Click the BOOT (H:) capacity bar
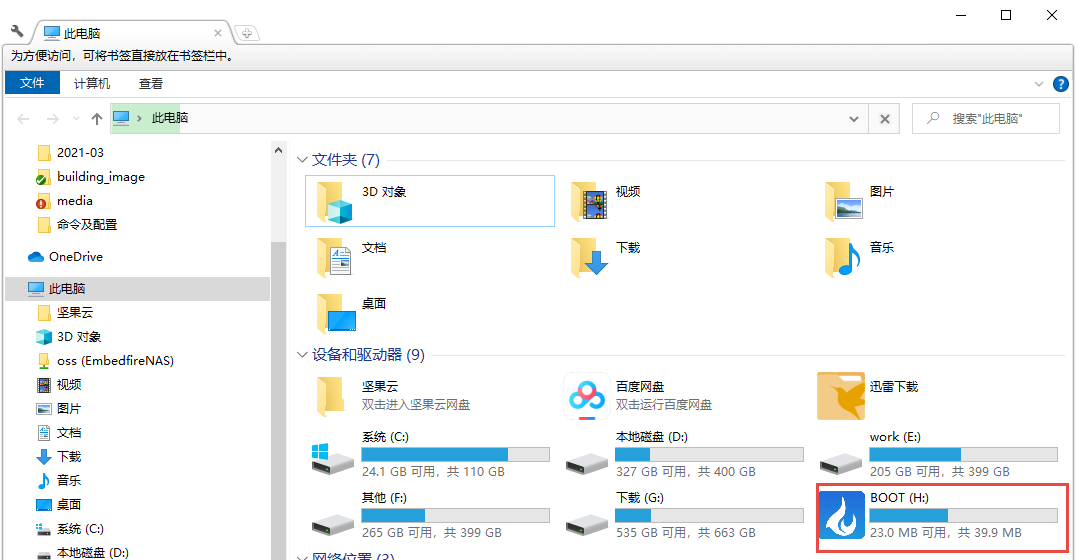 point(963,515)
